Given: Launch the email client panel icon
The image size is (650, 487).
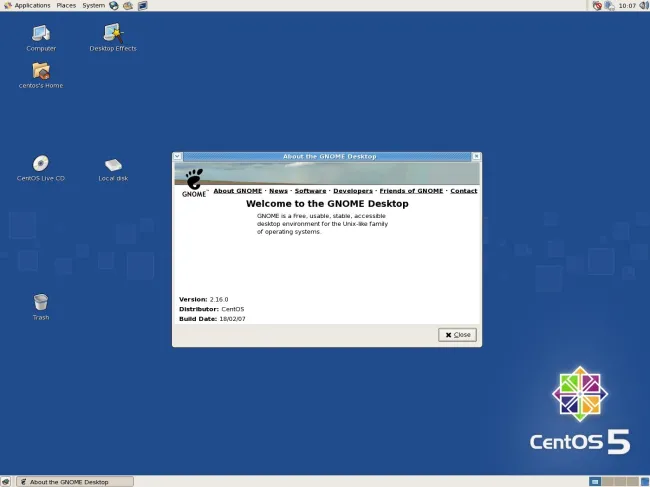Looking at the screenshot, I should 128,5.
